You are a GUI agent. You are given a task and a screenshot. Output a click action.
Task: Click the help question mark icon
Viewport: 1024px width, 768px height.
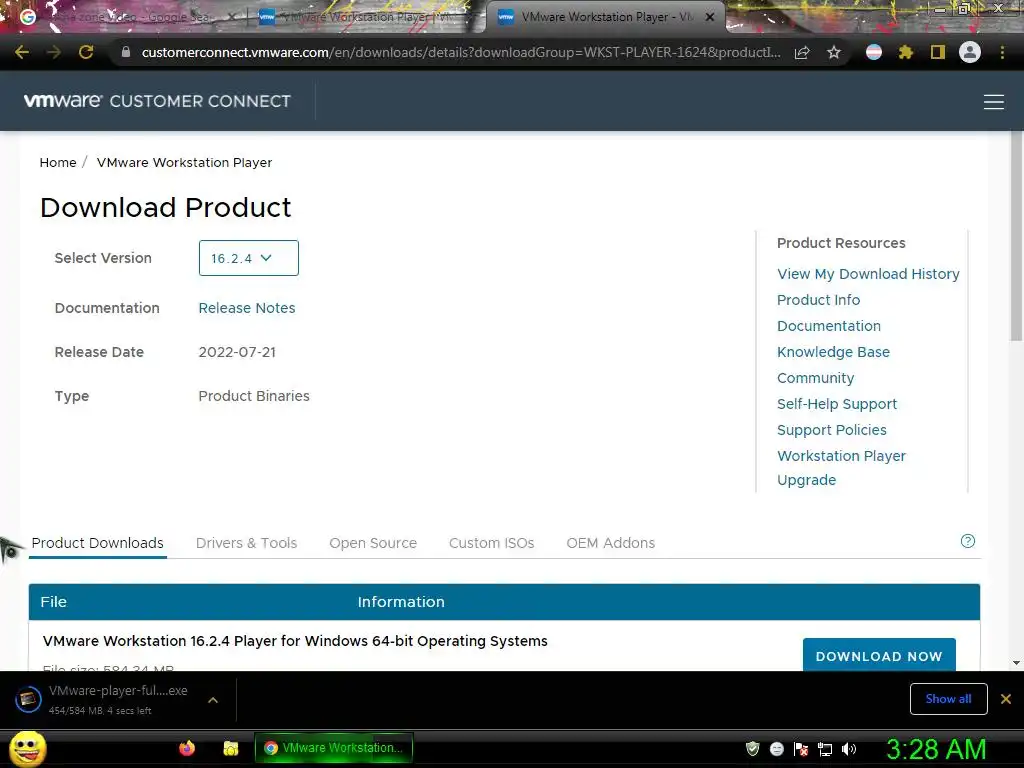tap(968, 541)
